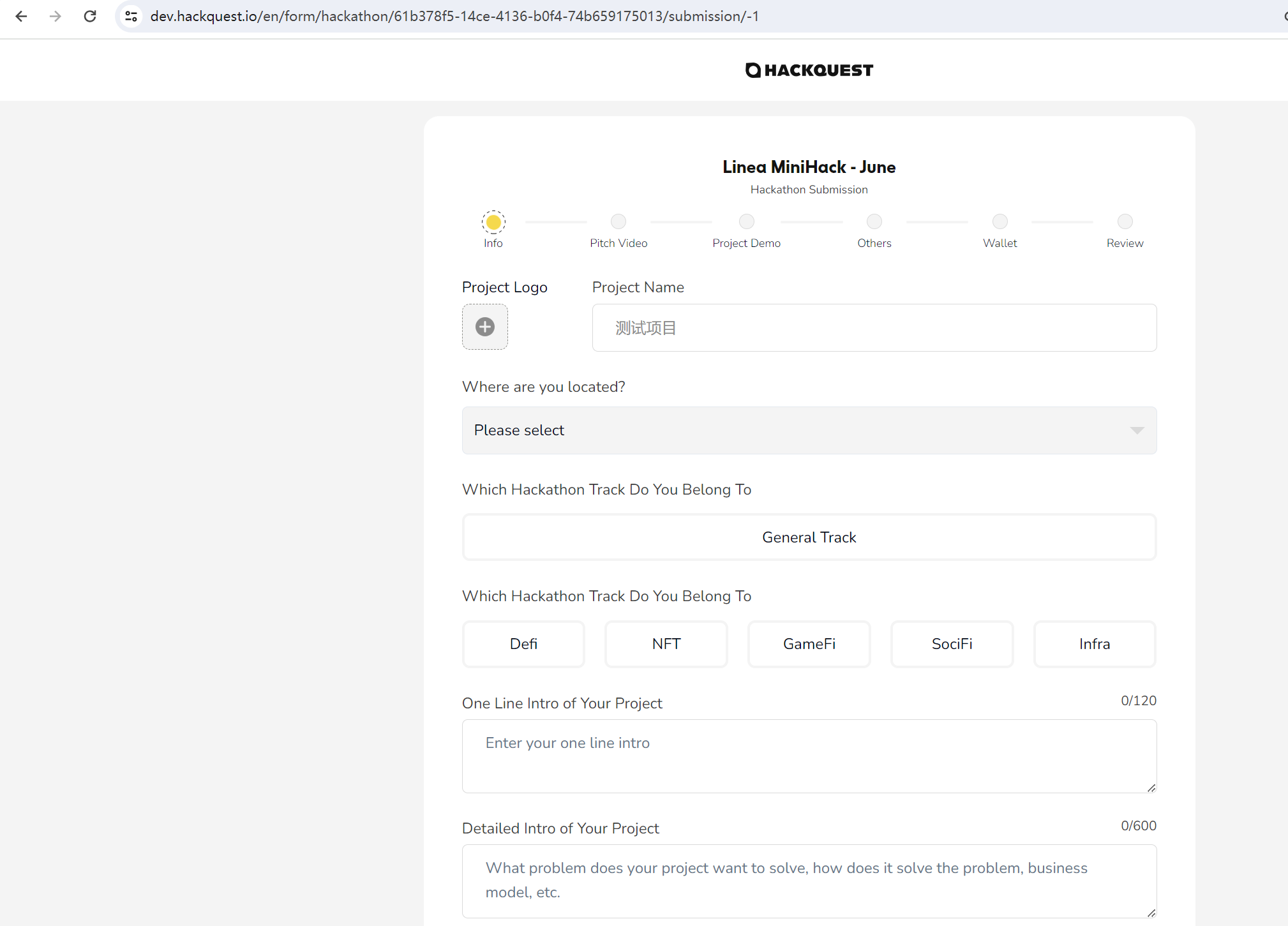The height and width of the screenshot is (926, 1288).
Task: Go to the Wallet step label
Action: tap(1000, 243)
